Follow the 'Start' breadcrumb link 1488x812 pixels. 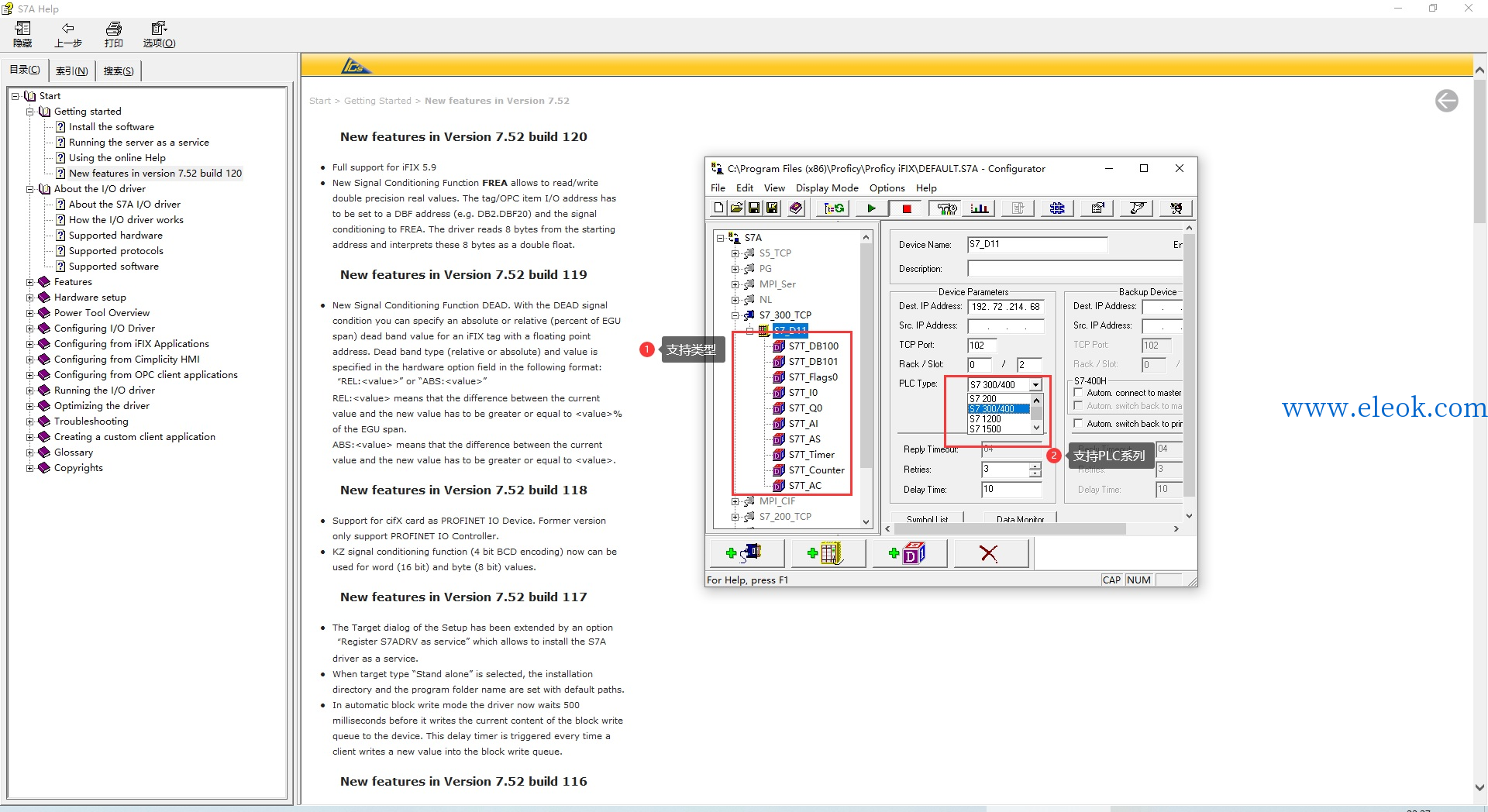[x=319, y=101]
